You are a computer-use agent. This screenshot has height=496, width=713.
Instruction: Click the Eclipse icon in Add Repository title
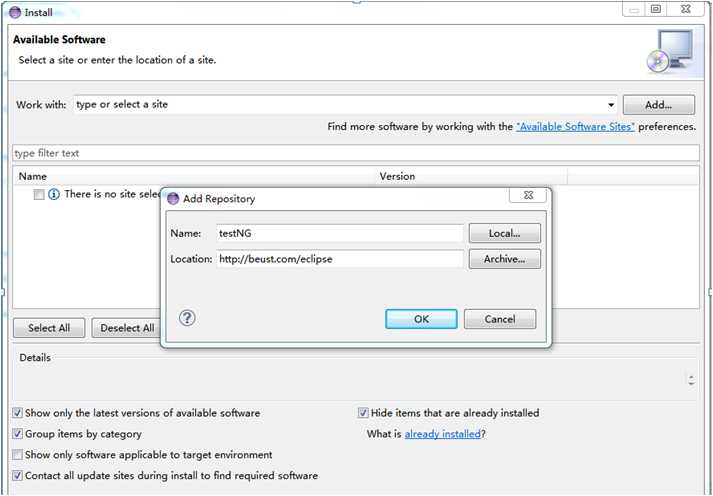tap(173, 199)
